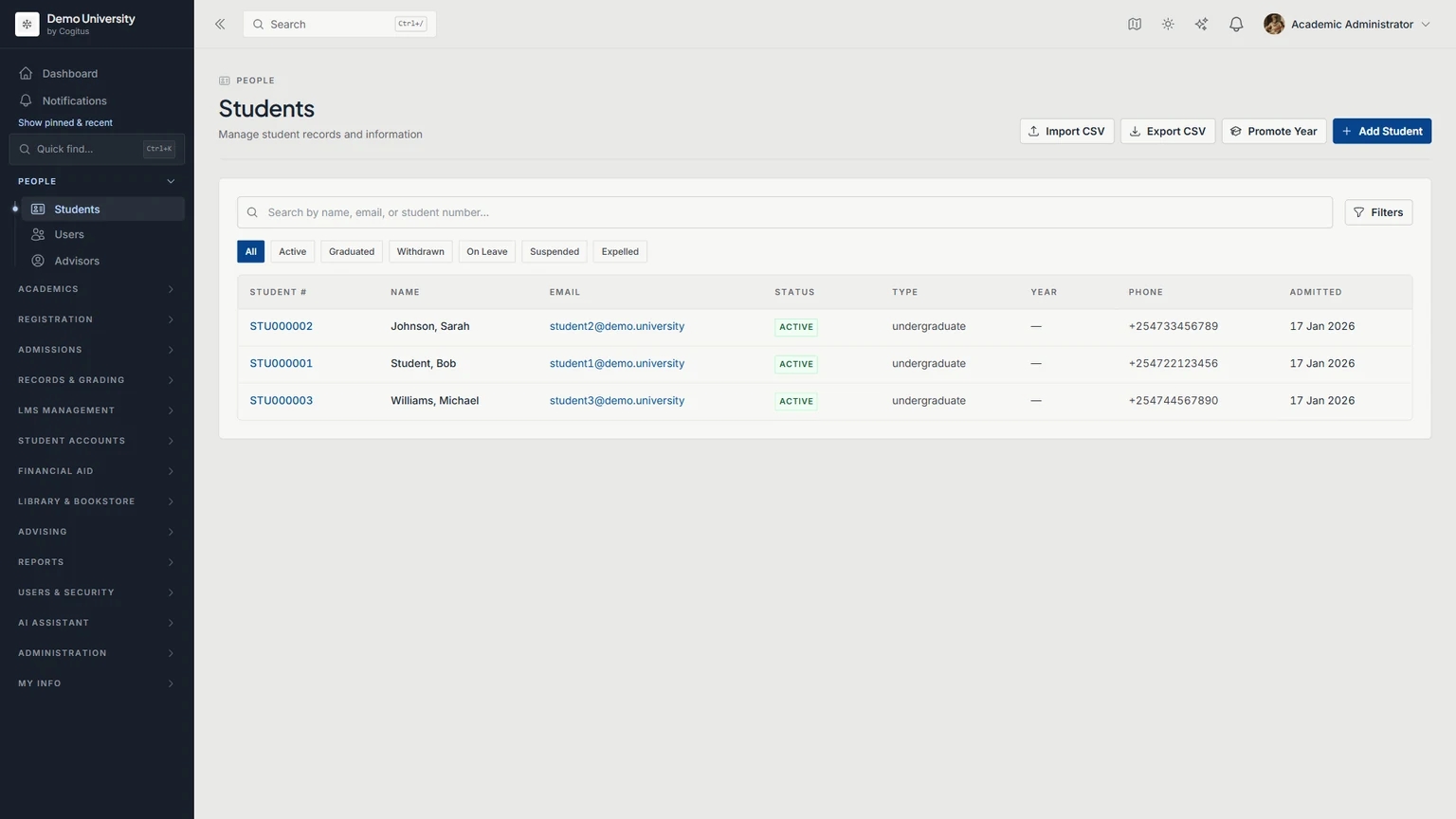The image size is (1456, 819).
Task: Filter students by Active status
Action: click(x=293, y=252)
